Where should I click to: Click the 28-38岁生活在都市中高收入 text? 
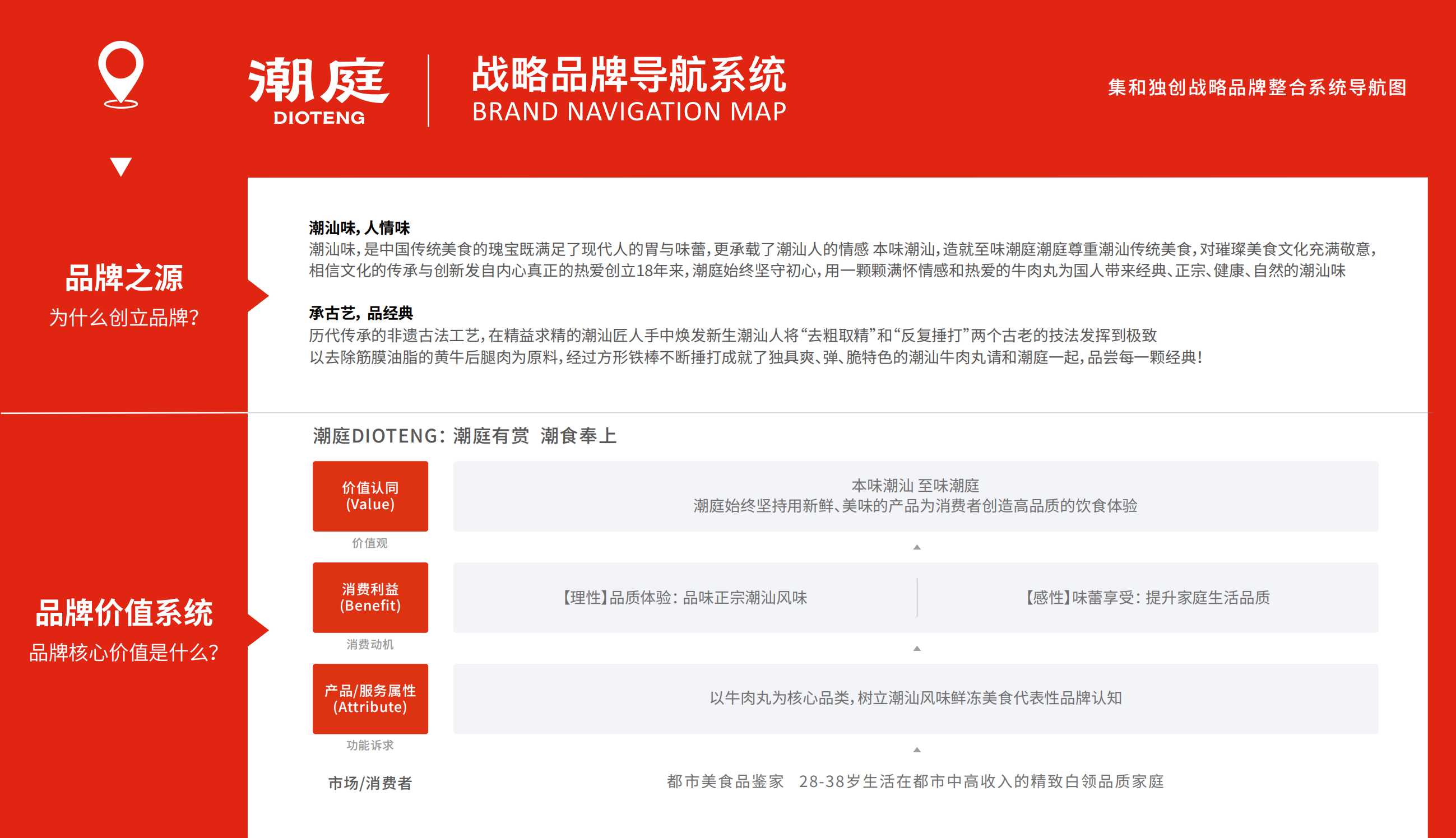[x=982, y=781]
